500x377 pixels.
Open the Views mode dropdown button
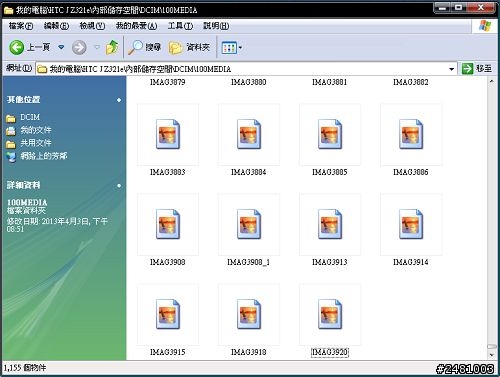coord(232,48)
